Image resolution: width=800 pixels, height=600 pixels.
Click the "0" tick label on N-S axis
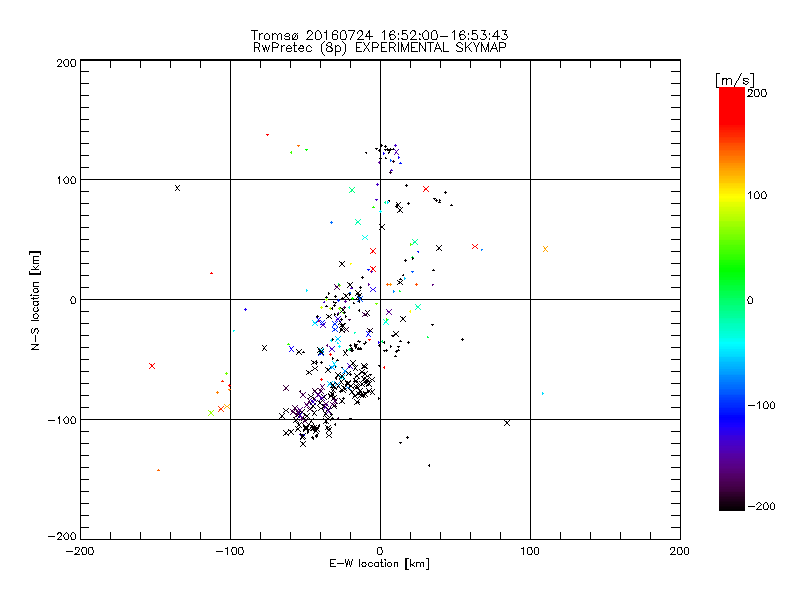click(x=73, y=300)
